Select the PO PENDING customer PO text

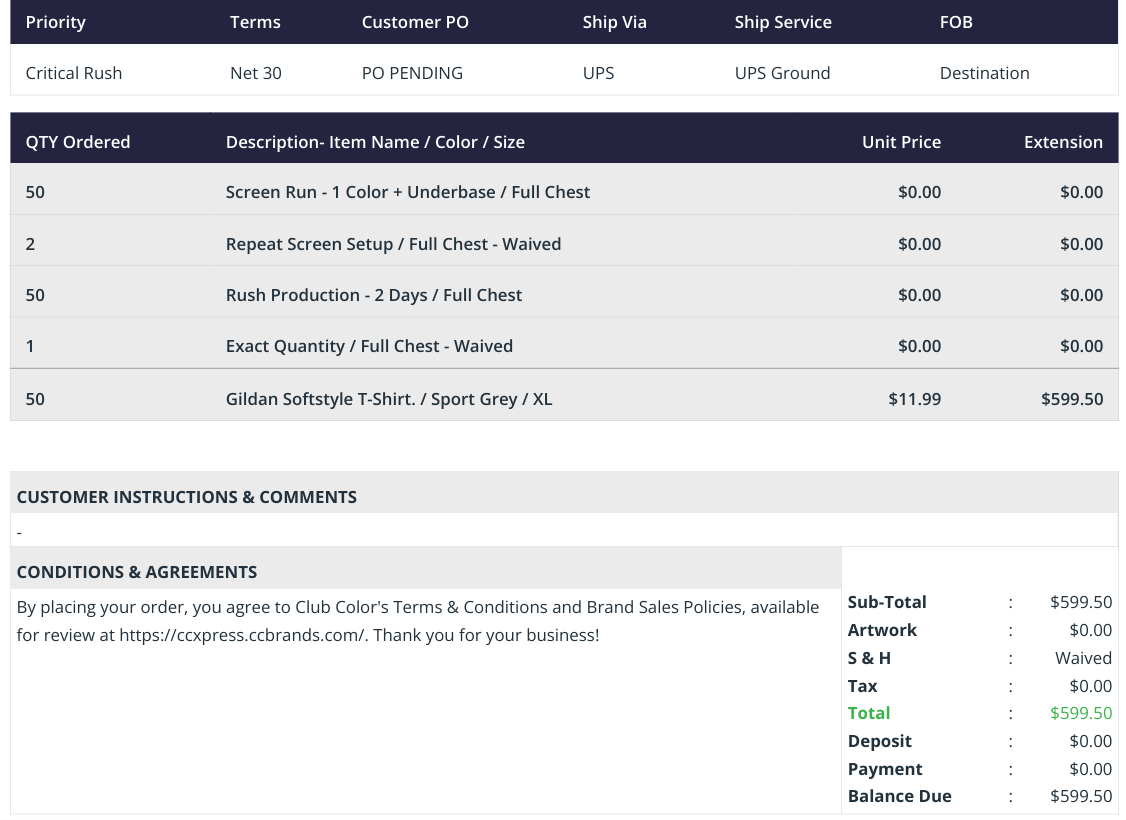pos(412,73)
